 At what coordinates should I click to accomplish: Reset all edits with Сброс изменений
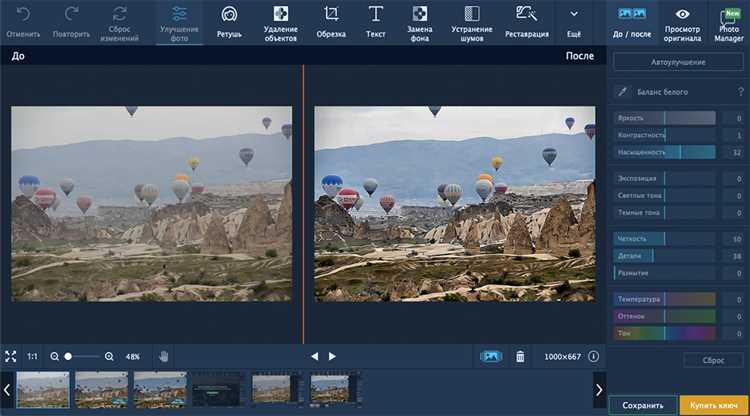click(120, 23)
